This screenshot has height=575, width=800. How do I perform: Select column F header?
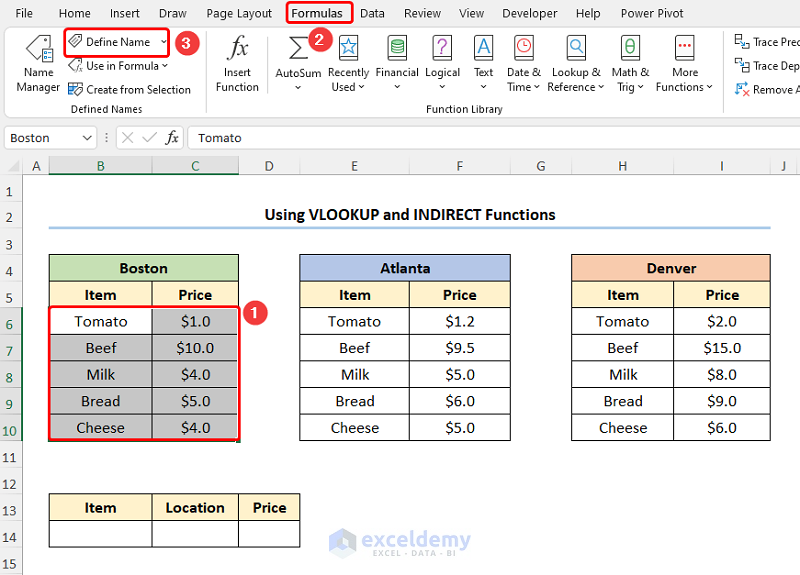(x=460, y=166)
